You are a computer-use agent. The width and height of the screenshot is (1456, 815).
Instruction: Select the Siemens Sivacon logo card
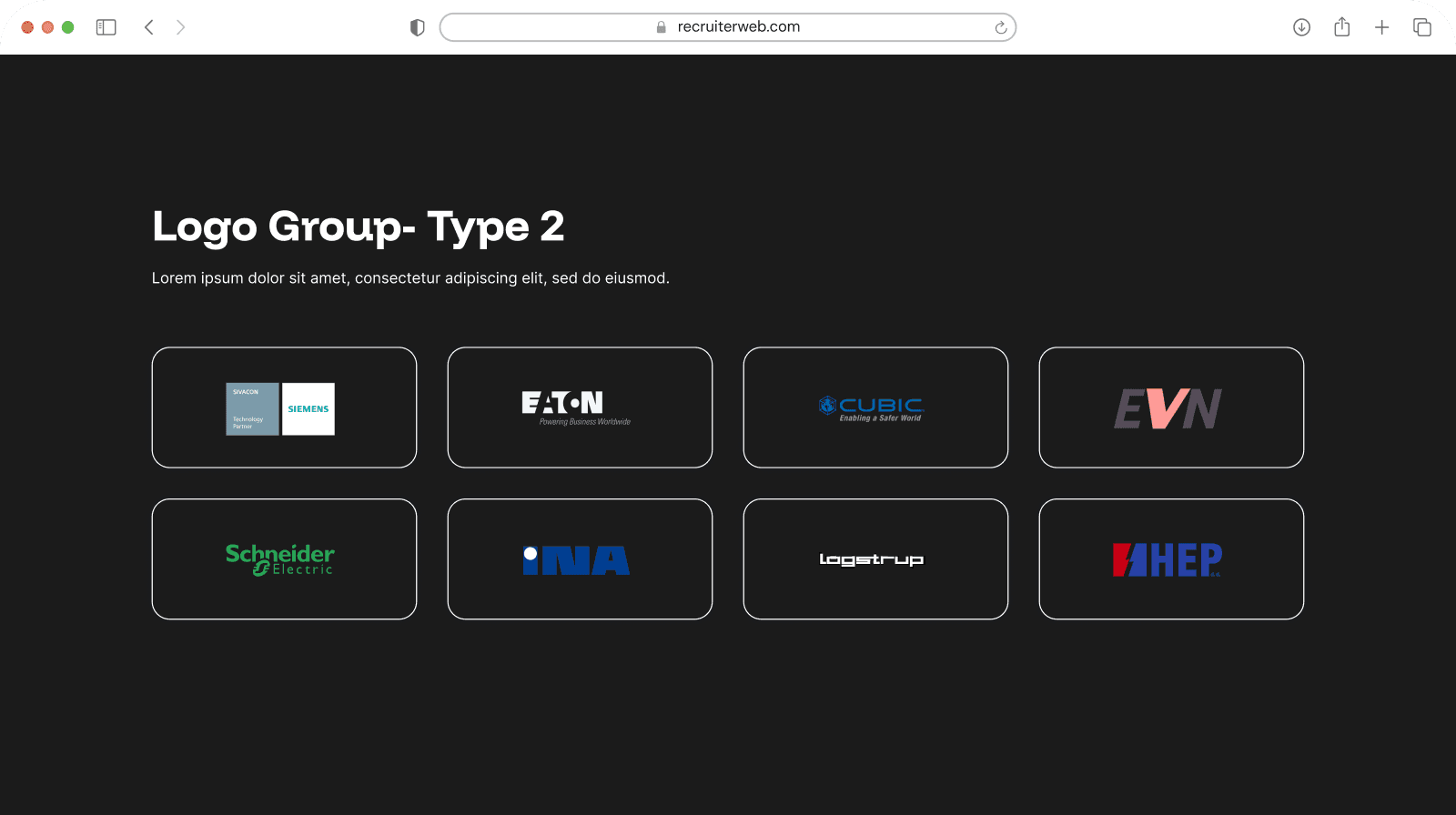284,407
